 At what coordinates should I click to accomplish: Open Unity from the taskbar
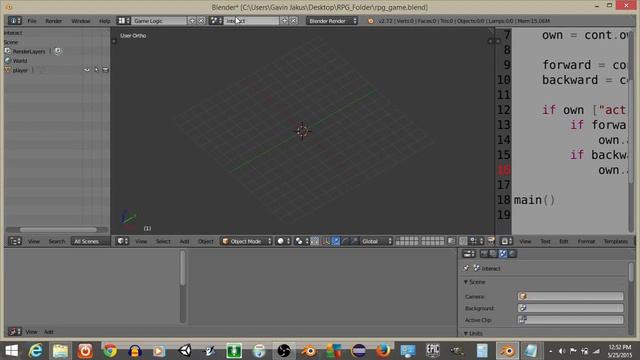pos(184,351)
